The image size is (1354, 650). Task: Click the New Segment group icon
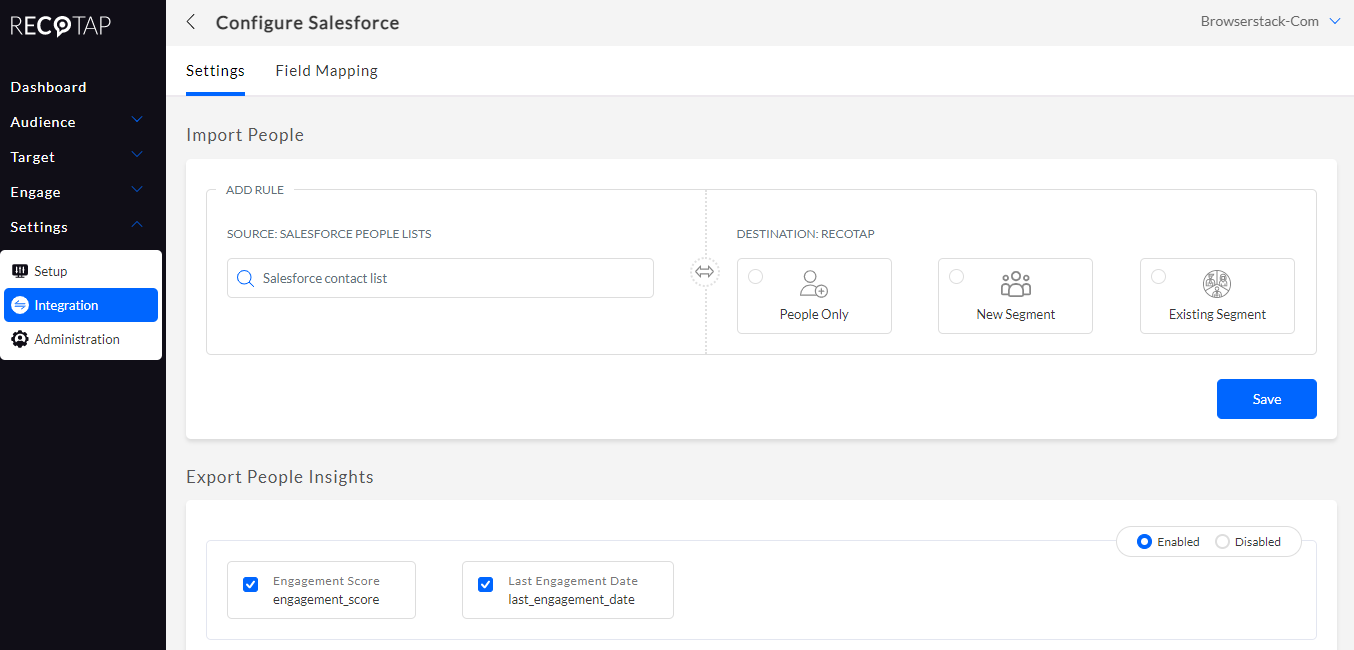pyautogui.click(x=1015, y=283)
